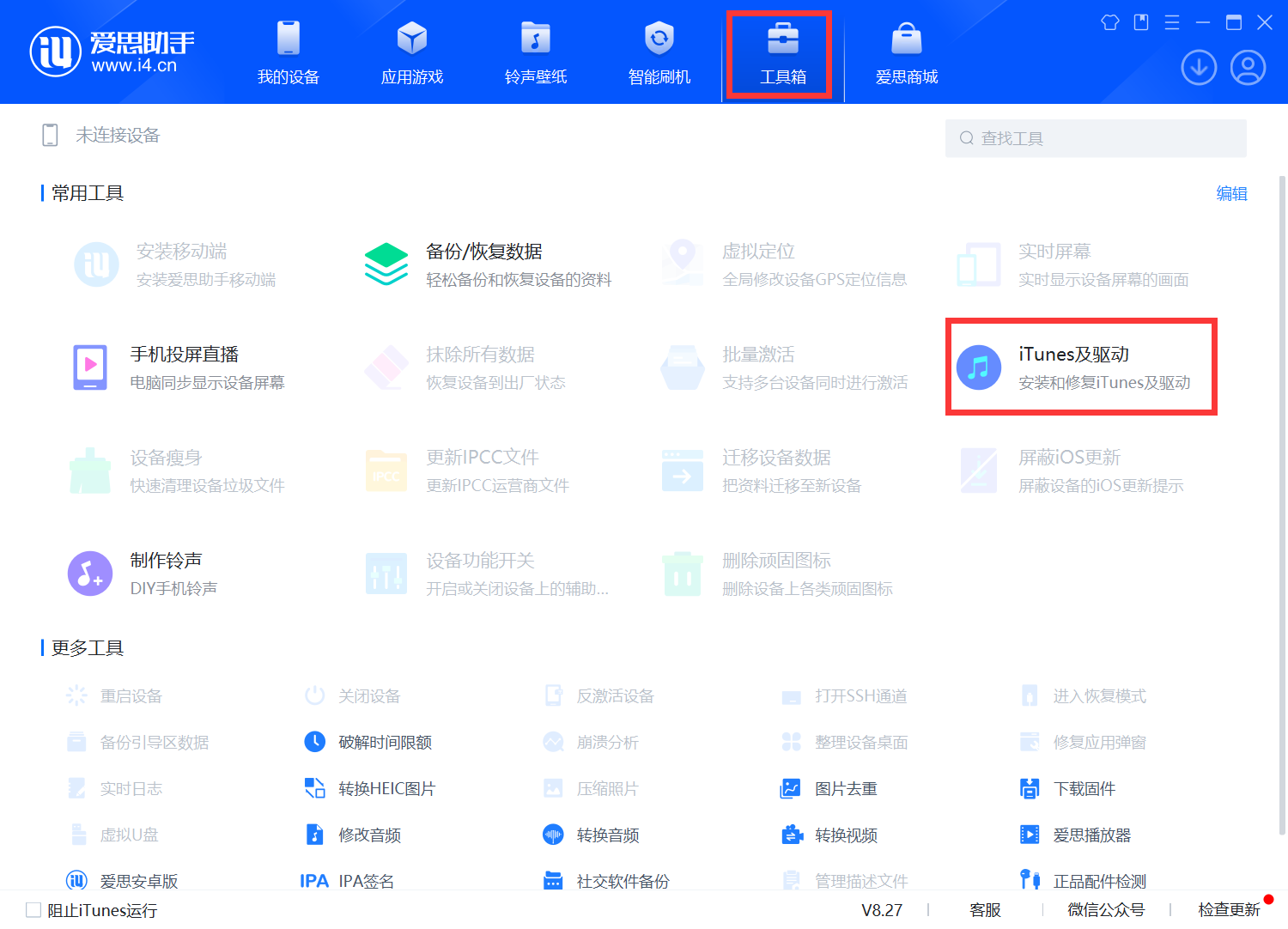Open the hamburger menu icon in title bar
This screenshot has width=1288, height=929.
(x=1172, y=22)
